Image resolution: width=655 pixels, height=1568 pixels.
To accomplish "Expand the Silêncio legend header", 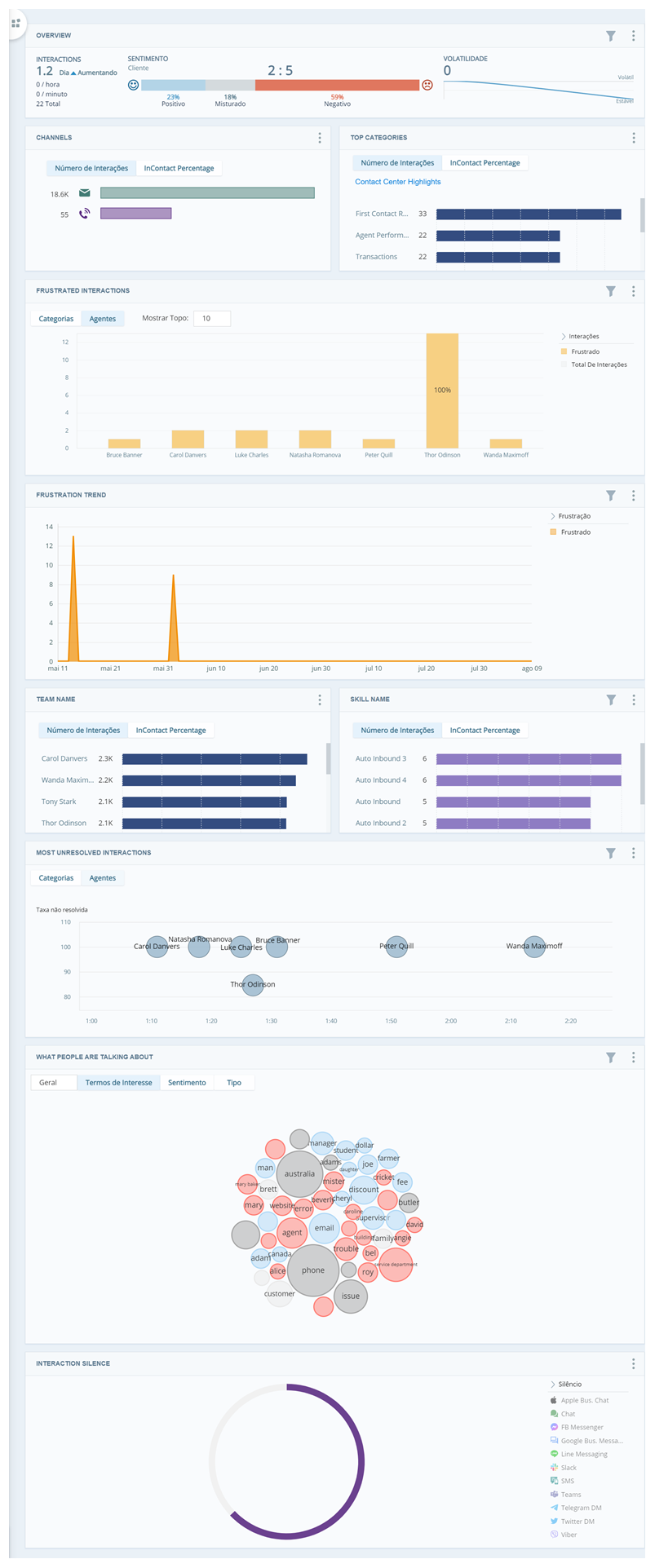I will (566, 1385).
